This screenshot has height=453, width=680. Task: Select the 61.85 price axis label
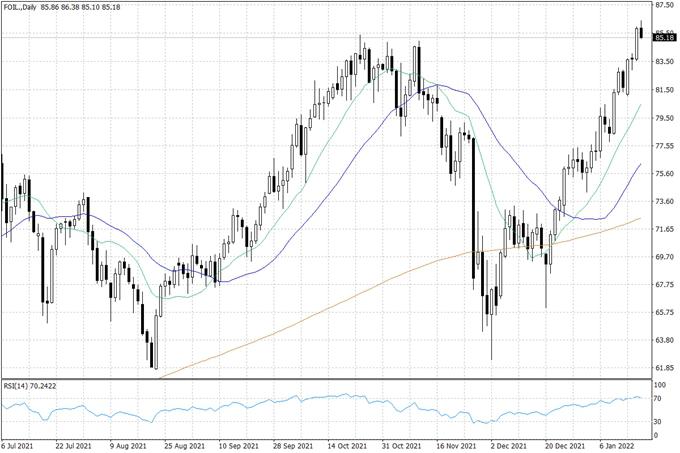coord(663,368)
